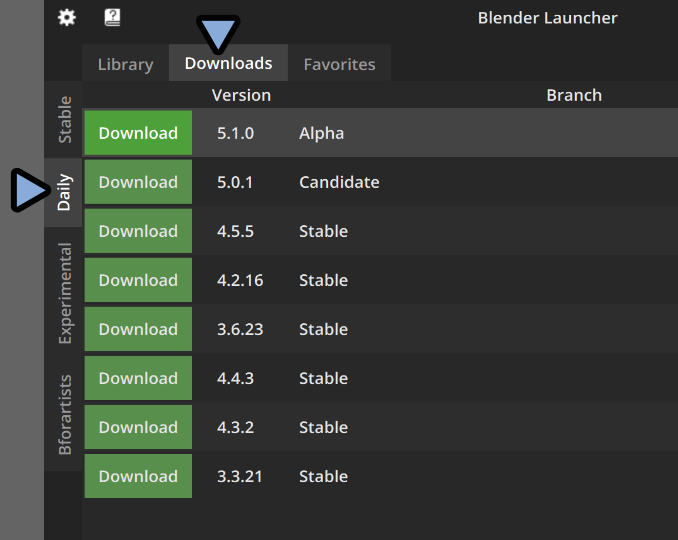
Task: Download Blender 3.6.23 Stable
Action: 138,329
